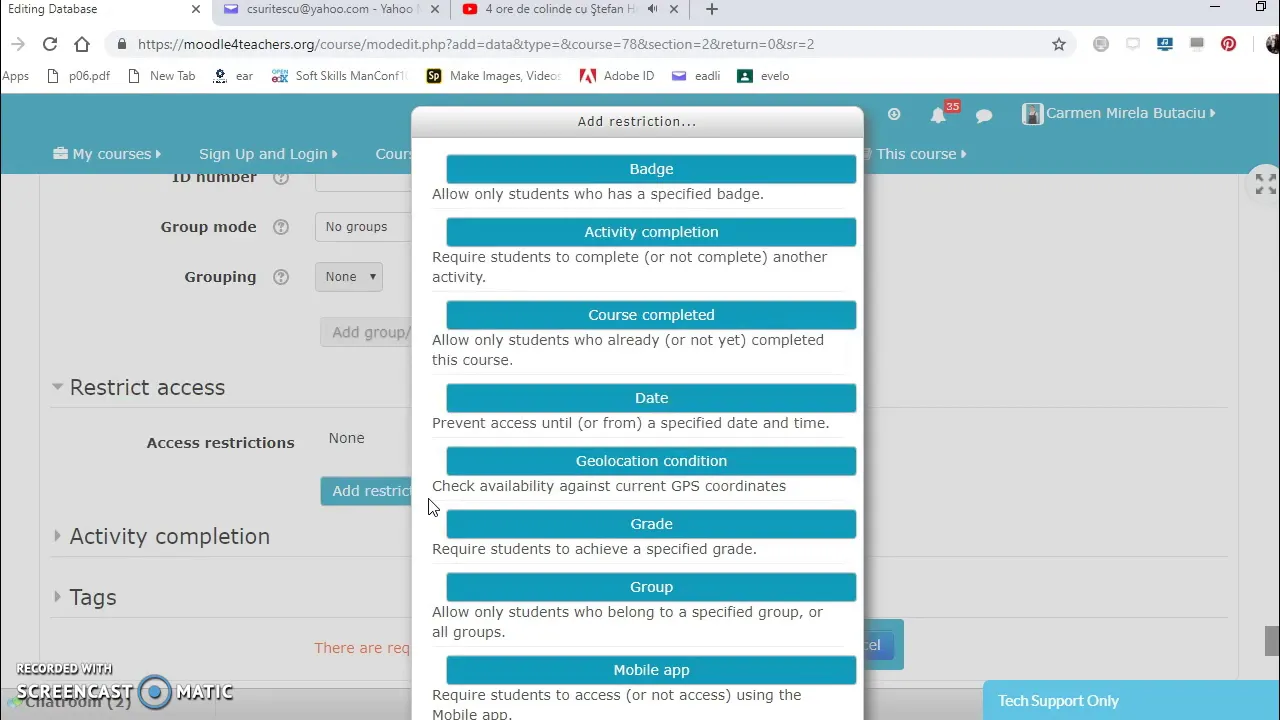Click the Add group/grouping access restriction button
The height and width of the screenshot is (720, 1280).
pos(366,332)
